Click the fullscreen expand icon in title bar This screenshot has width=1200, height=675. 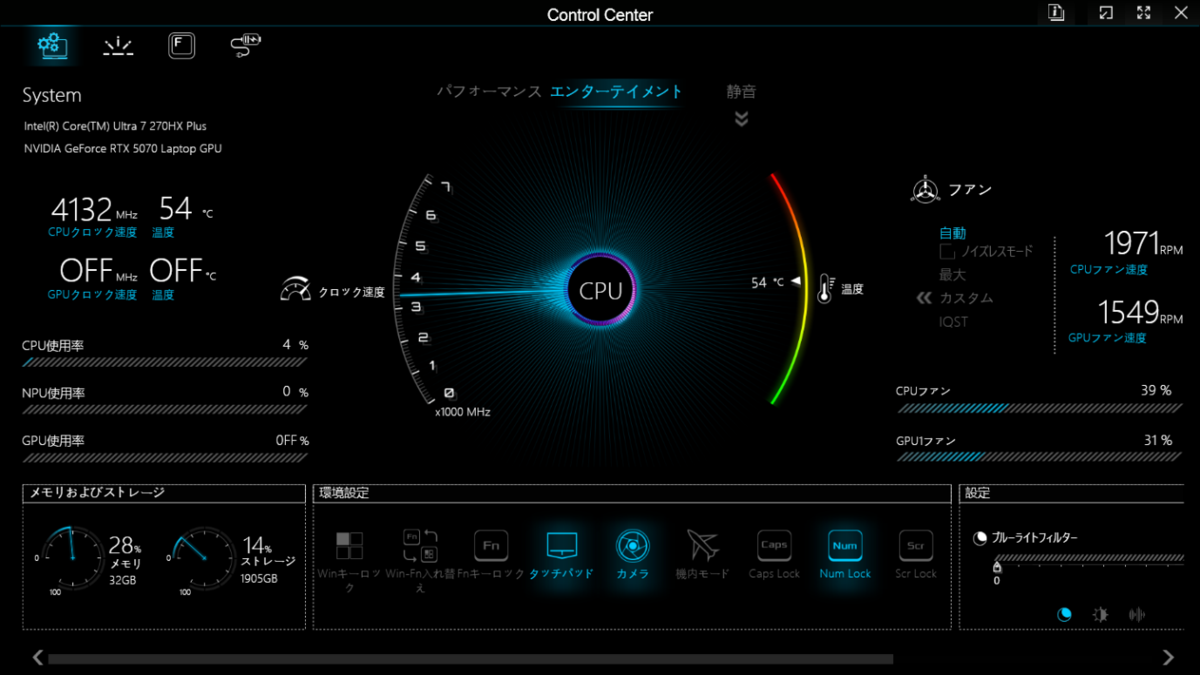coord(1144,13)
